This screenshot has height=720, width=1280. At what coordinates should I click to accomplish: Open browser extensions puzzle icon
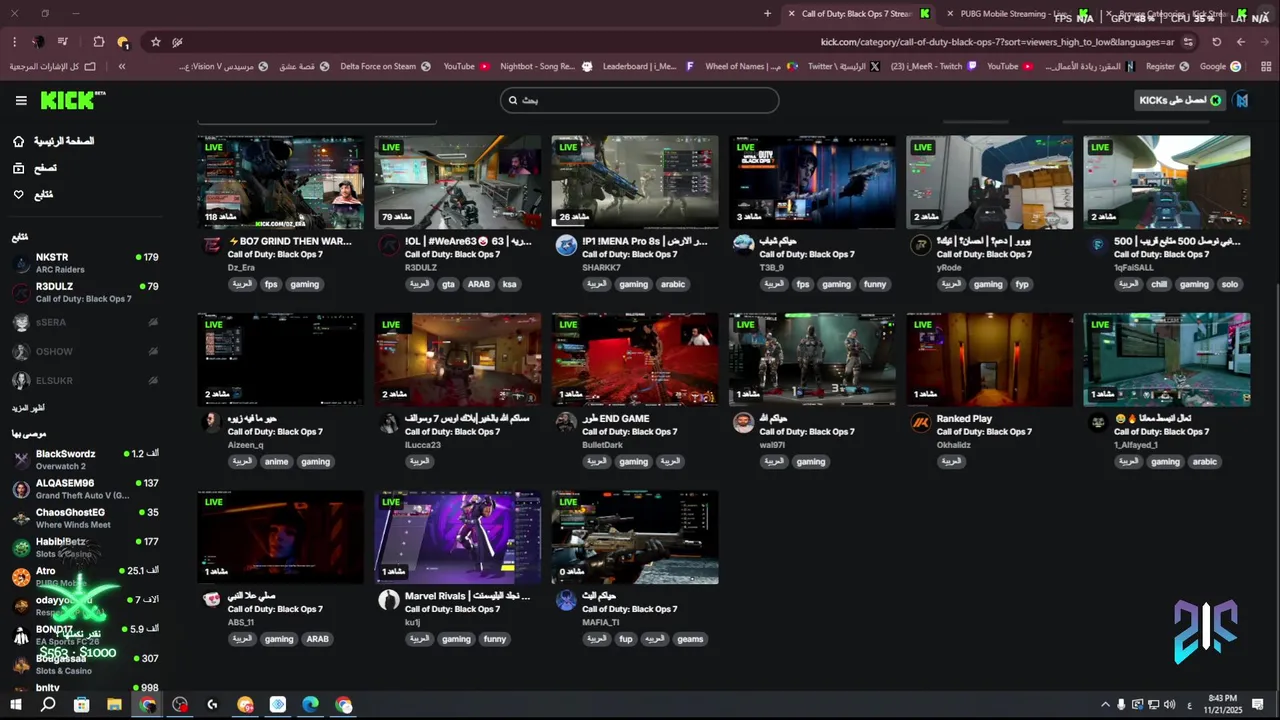pos(98,42)
